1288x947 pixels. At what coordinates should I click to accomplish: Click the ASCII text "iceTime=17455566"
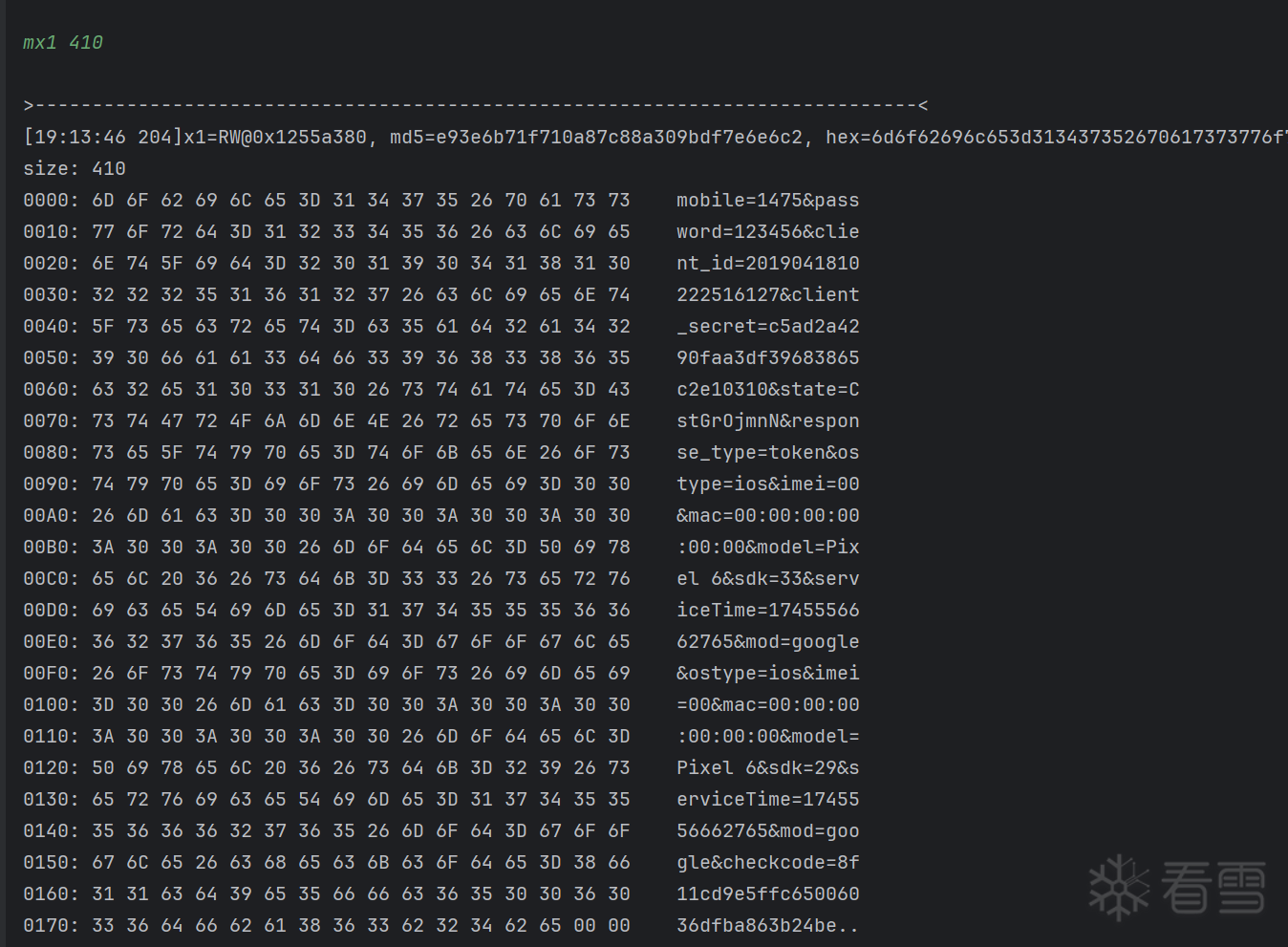click(x=768, y=610)
